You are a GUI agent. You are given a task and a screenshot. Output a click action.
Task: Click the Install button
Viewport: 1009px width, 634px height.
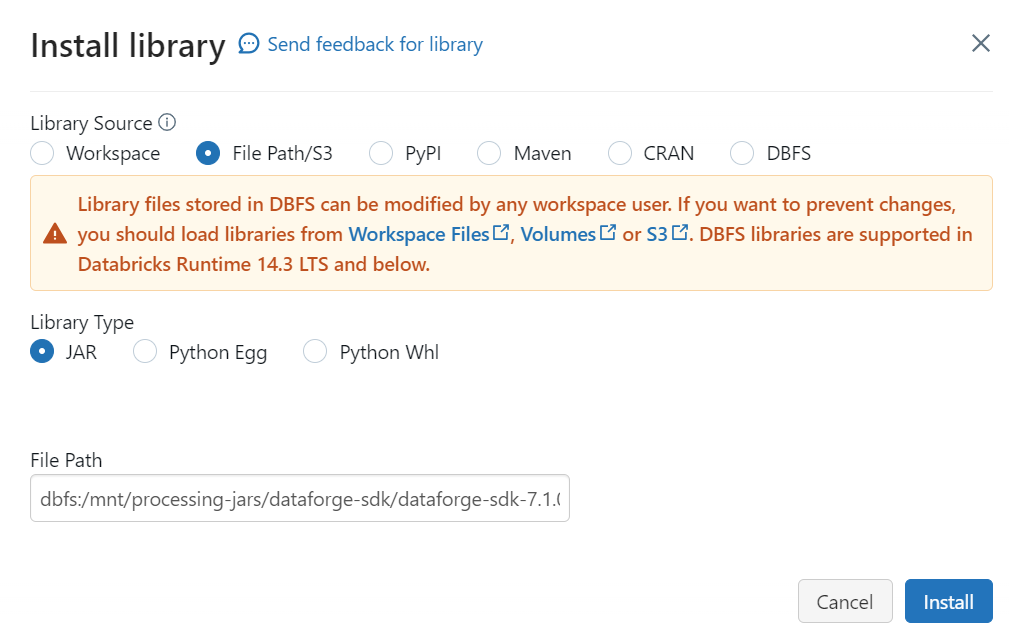[947, 601]
